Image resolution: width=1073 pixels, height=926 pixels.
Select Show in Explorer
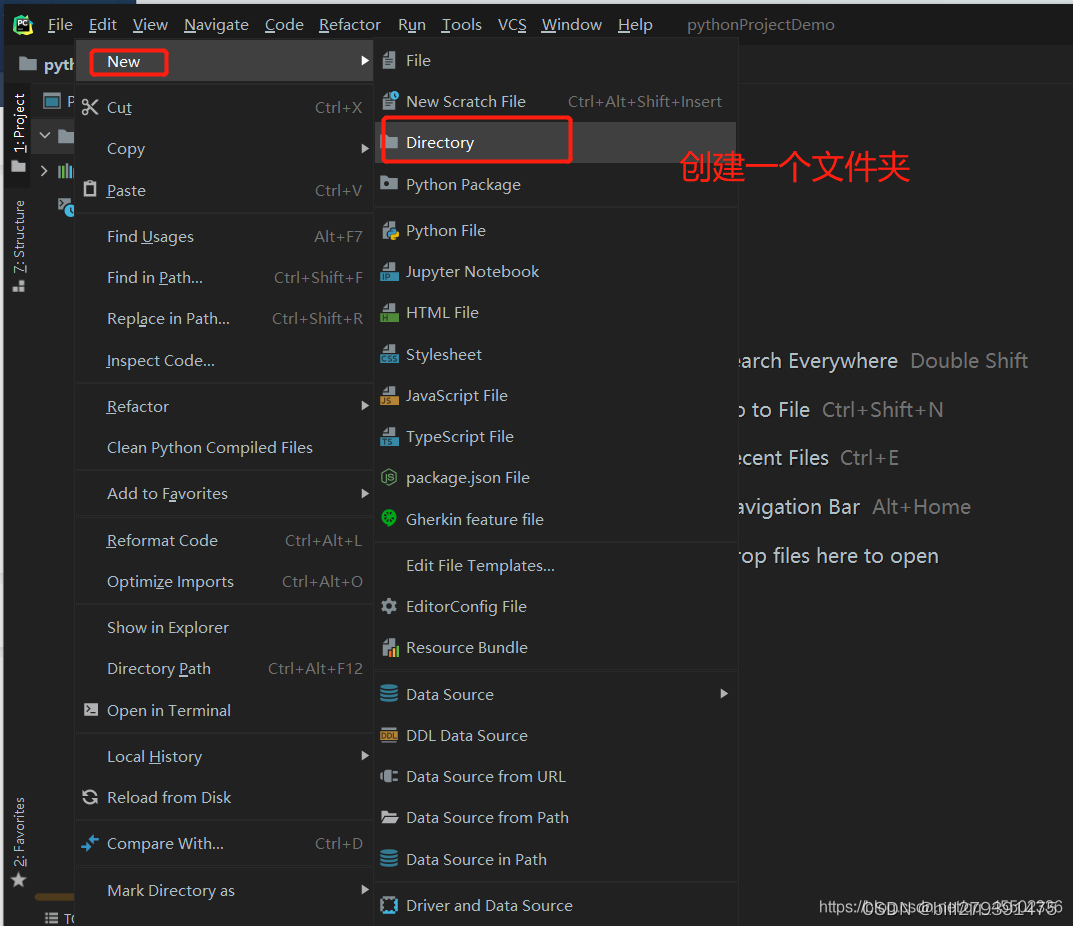(225, 628)
